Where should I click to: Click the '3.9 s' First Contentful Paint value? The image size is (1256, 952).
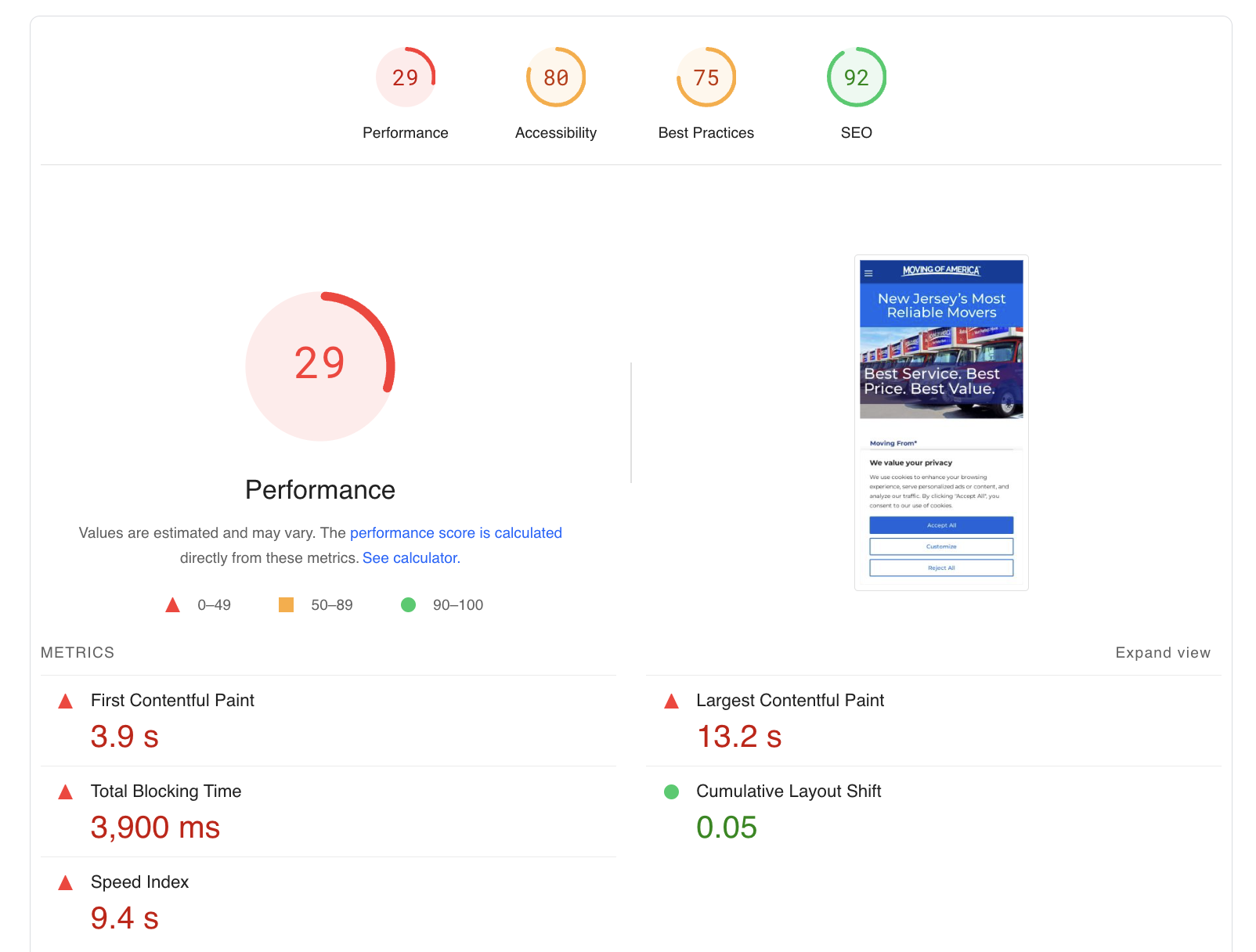[x=125, y=737]
